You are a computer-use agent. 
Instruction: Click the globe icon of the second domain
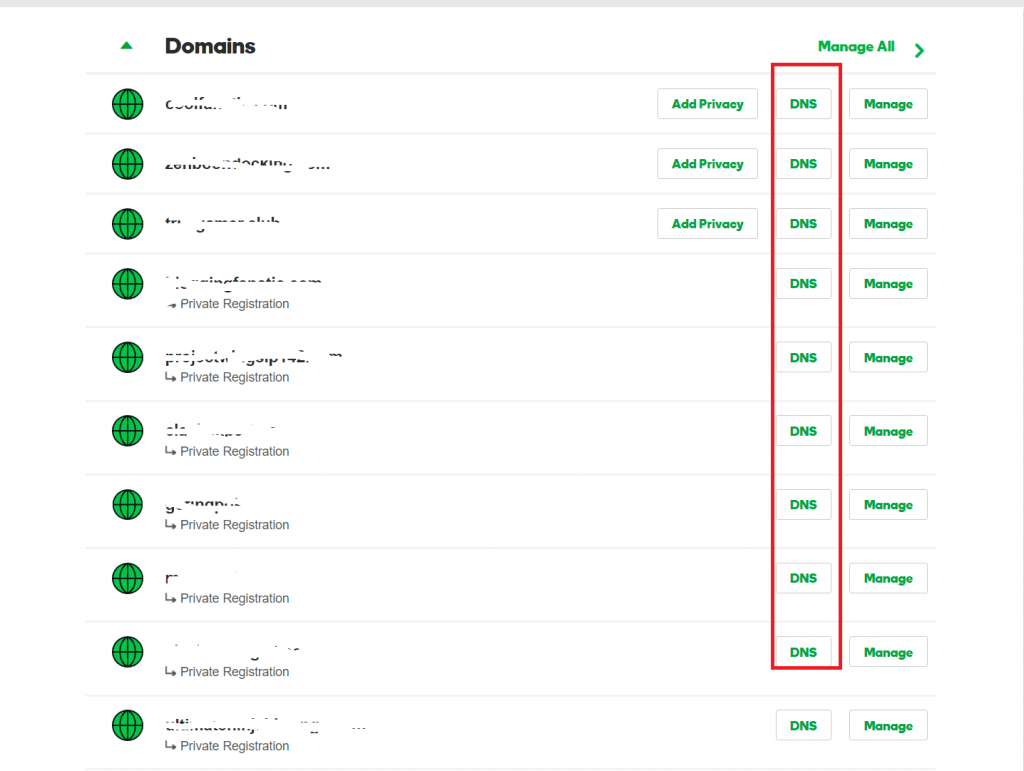point(127,164)
